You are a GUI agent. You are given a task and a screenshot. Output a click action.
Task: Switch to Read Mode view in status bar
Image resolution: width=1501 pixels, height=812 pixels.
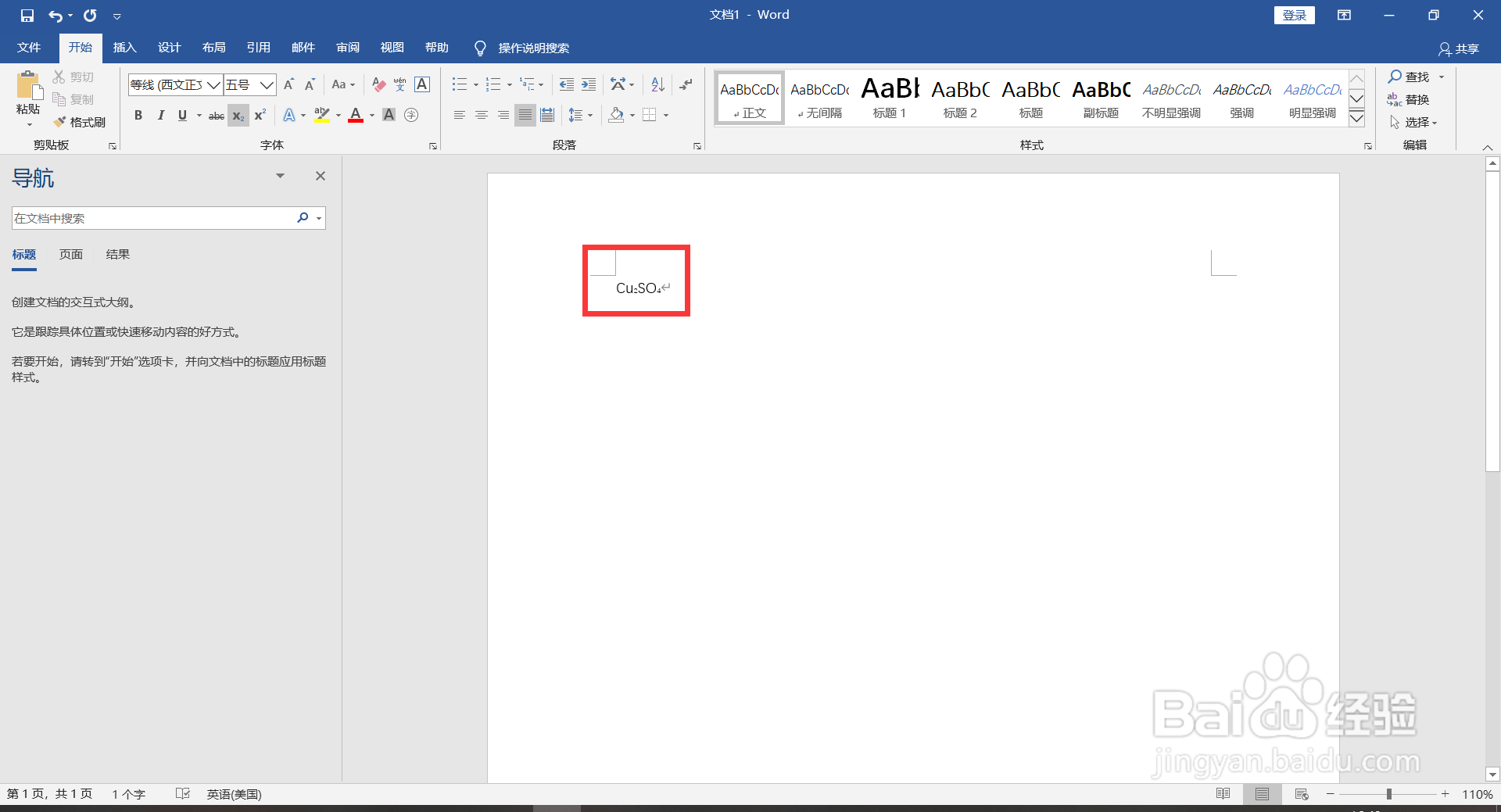coord(1223,794)
